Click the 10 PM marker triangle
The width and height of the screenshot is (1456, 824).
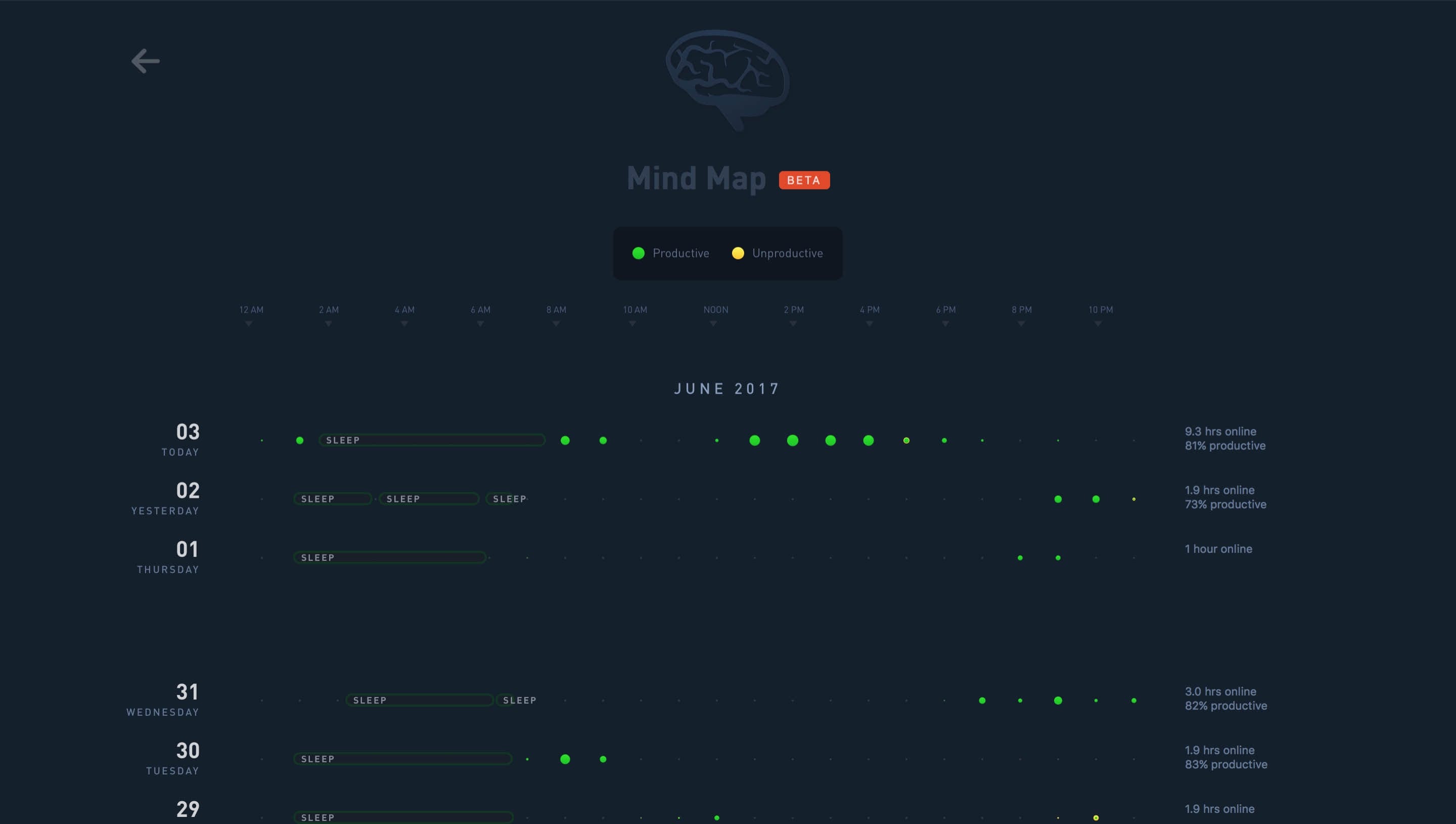pyautogui.click(x=1098, y=324)
